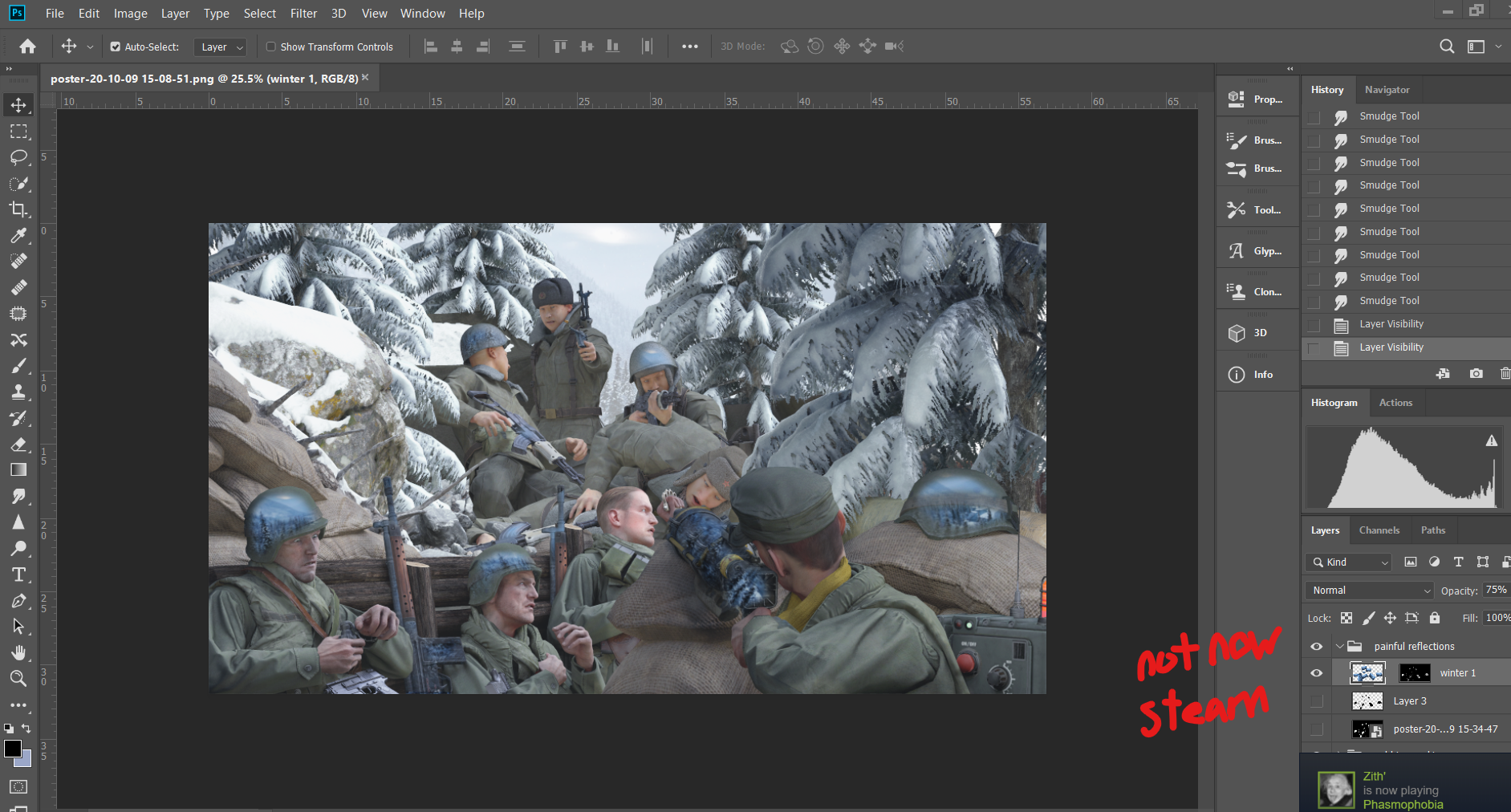Open the Image menu

[130, 14]
